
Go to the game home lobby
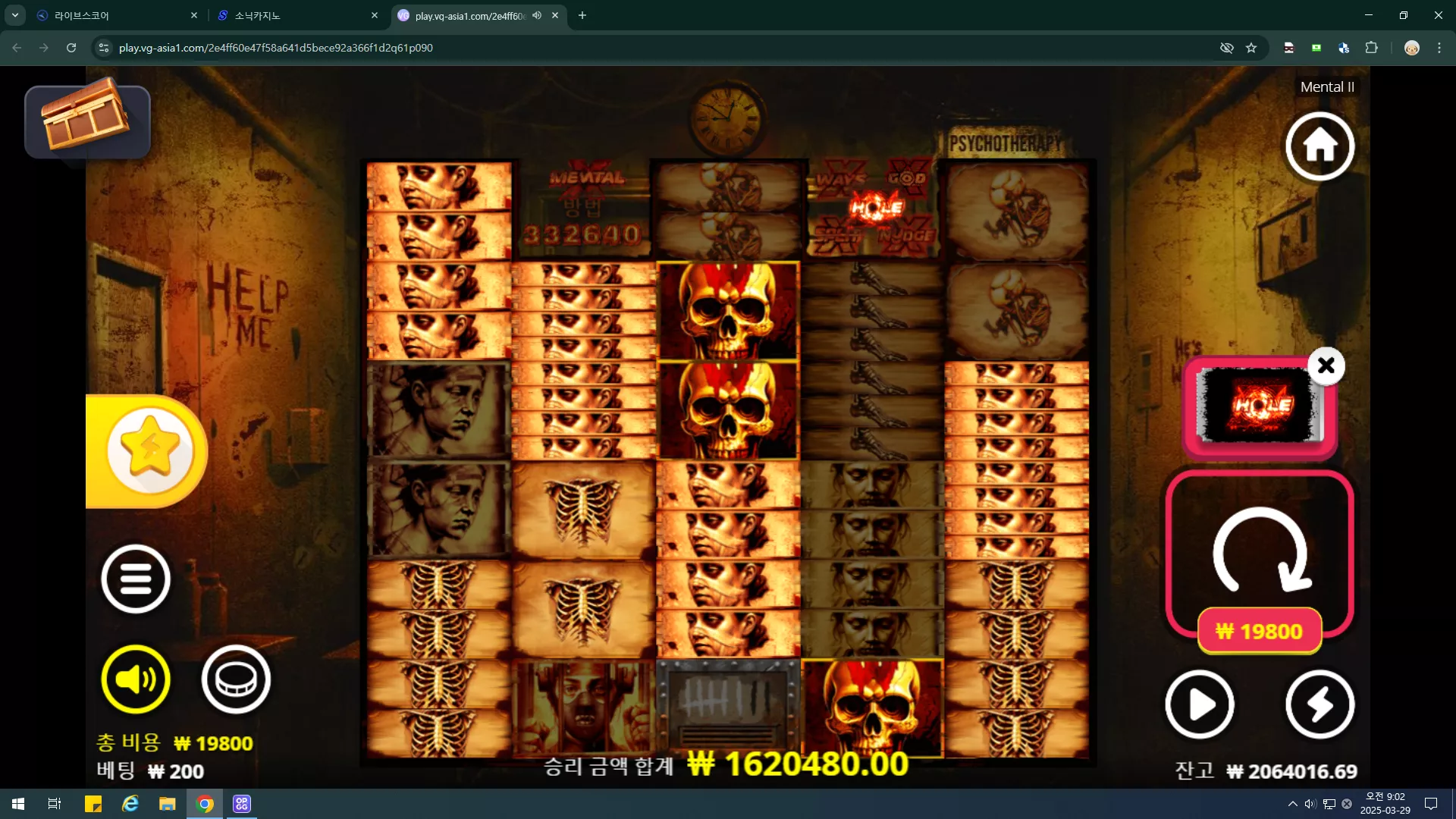tap(1319, 146)
